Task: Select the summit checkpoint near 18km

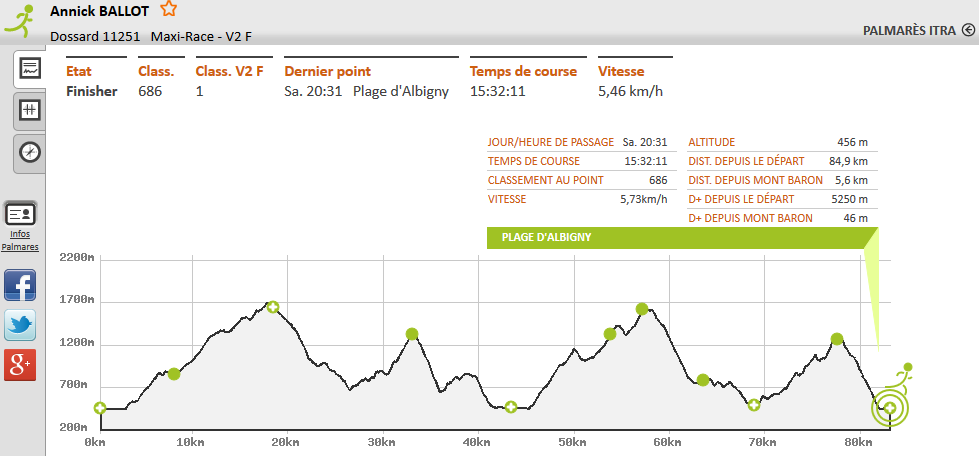Action: [x=272, y=307]
